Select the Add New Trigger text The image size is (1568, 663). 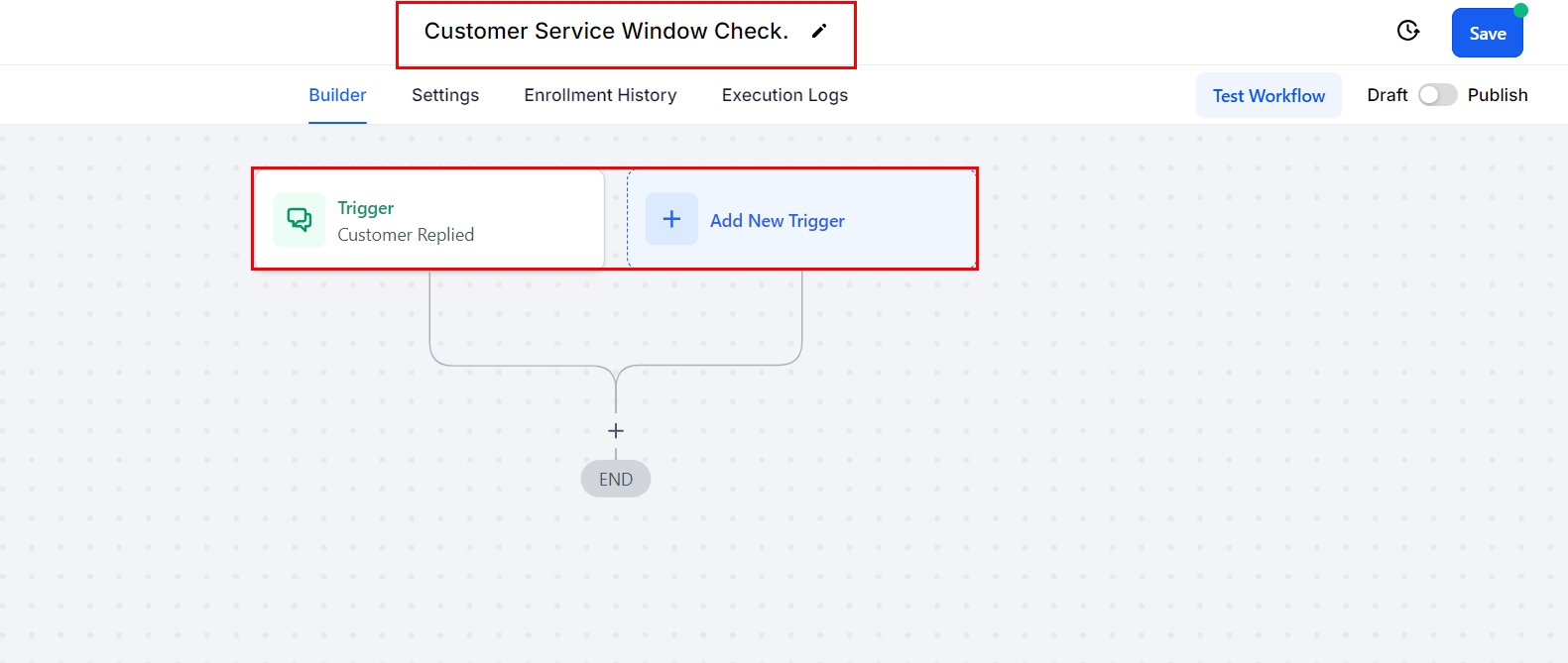click(x=777, y=221)
